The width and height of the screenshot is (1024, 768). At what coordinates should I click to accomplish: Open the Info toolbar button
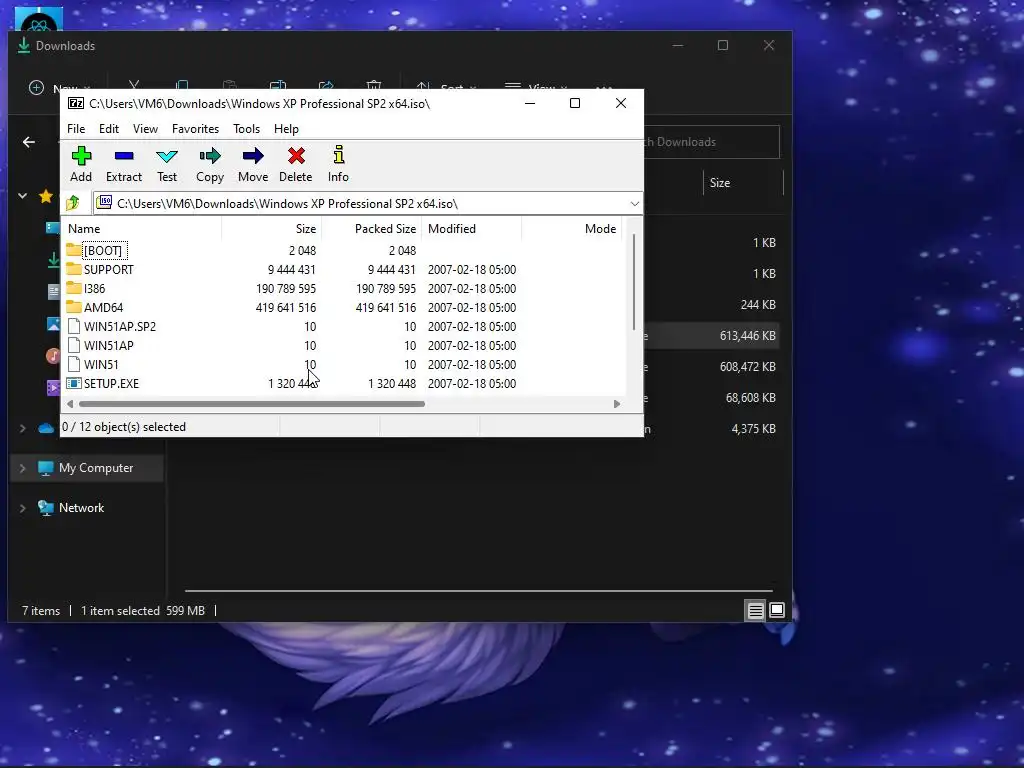tap(338, 164)
